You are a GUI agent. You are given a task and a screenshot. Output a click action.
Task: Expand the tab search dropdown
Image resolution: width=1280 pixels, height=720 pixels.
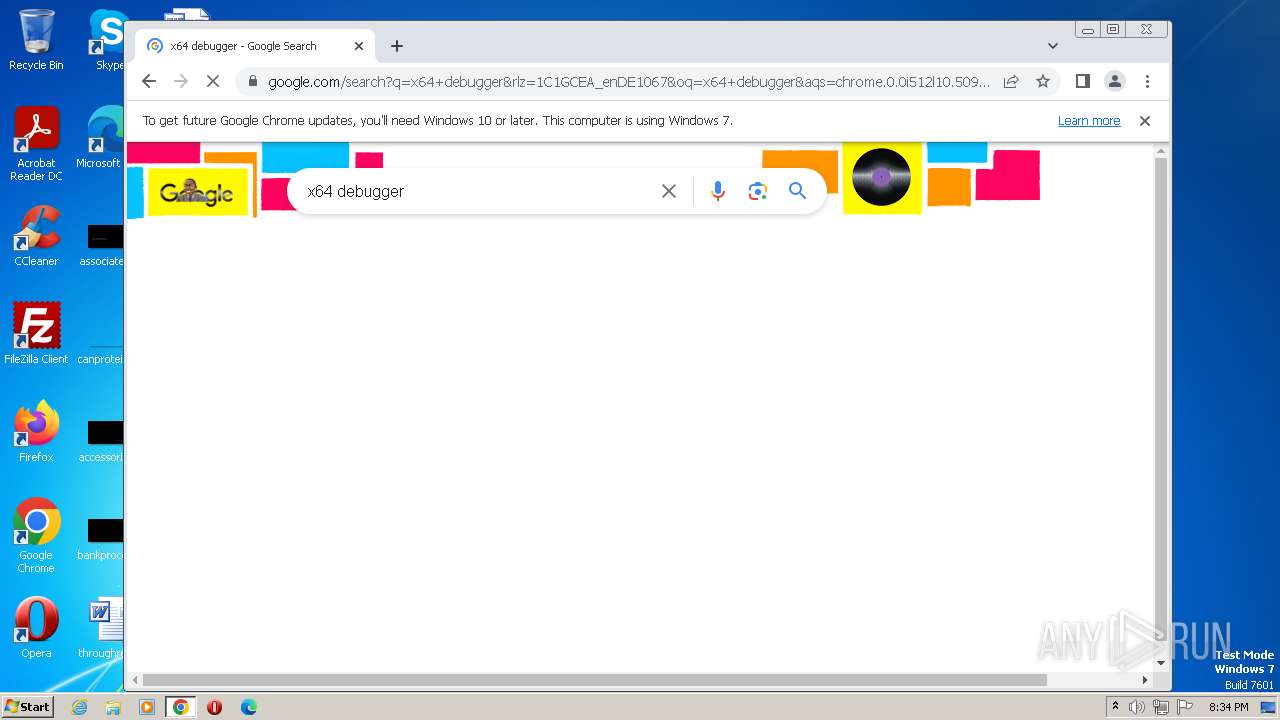[x=1053, y=46]
